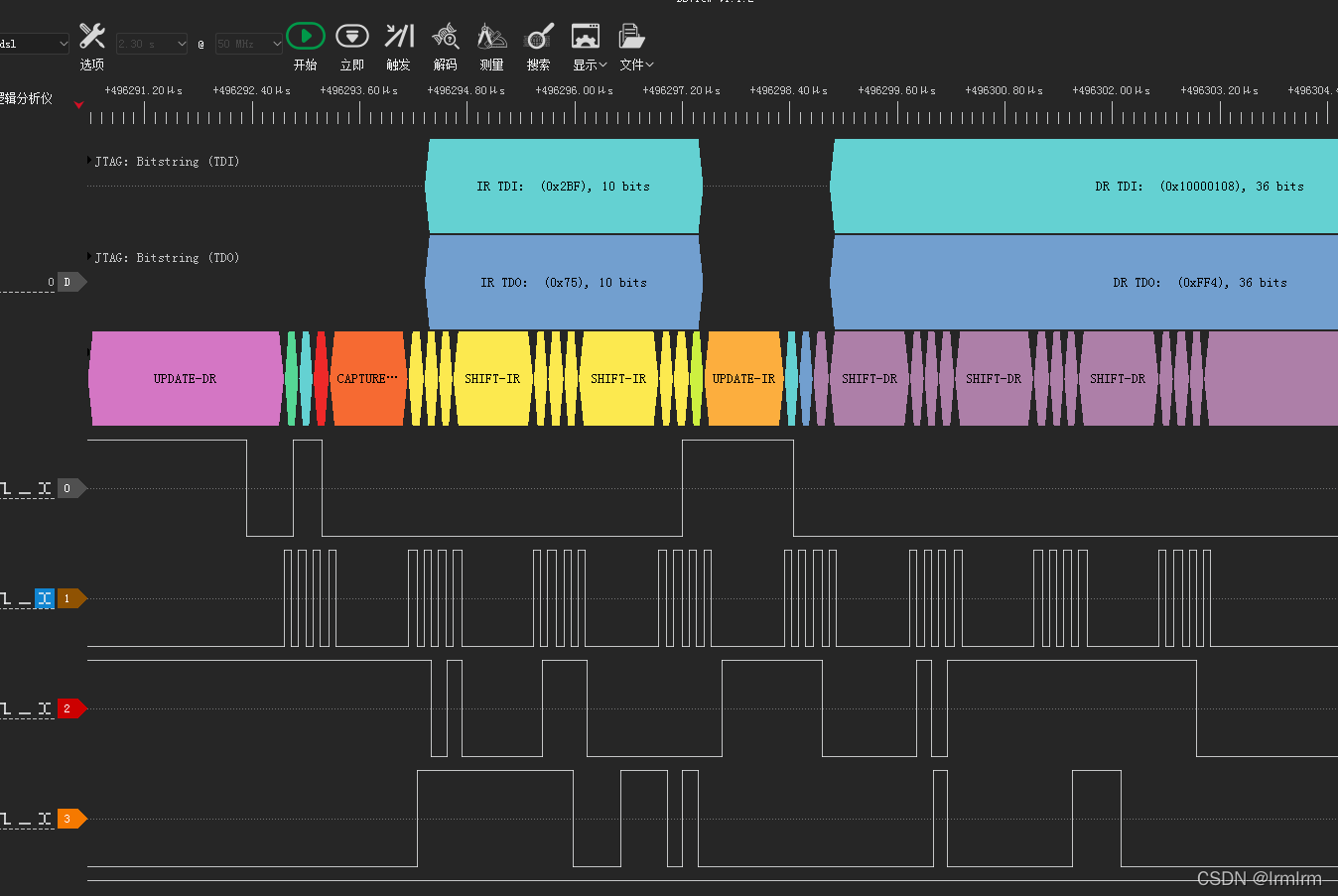Toggle either-edge trigger on channel 3

point(45,819)
